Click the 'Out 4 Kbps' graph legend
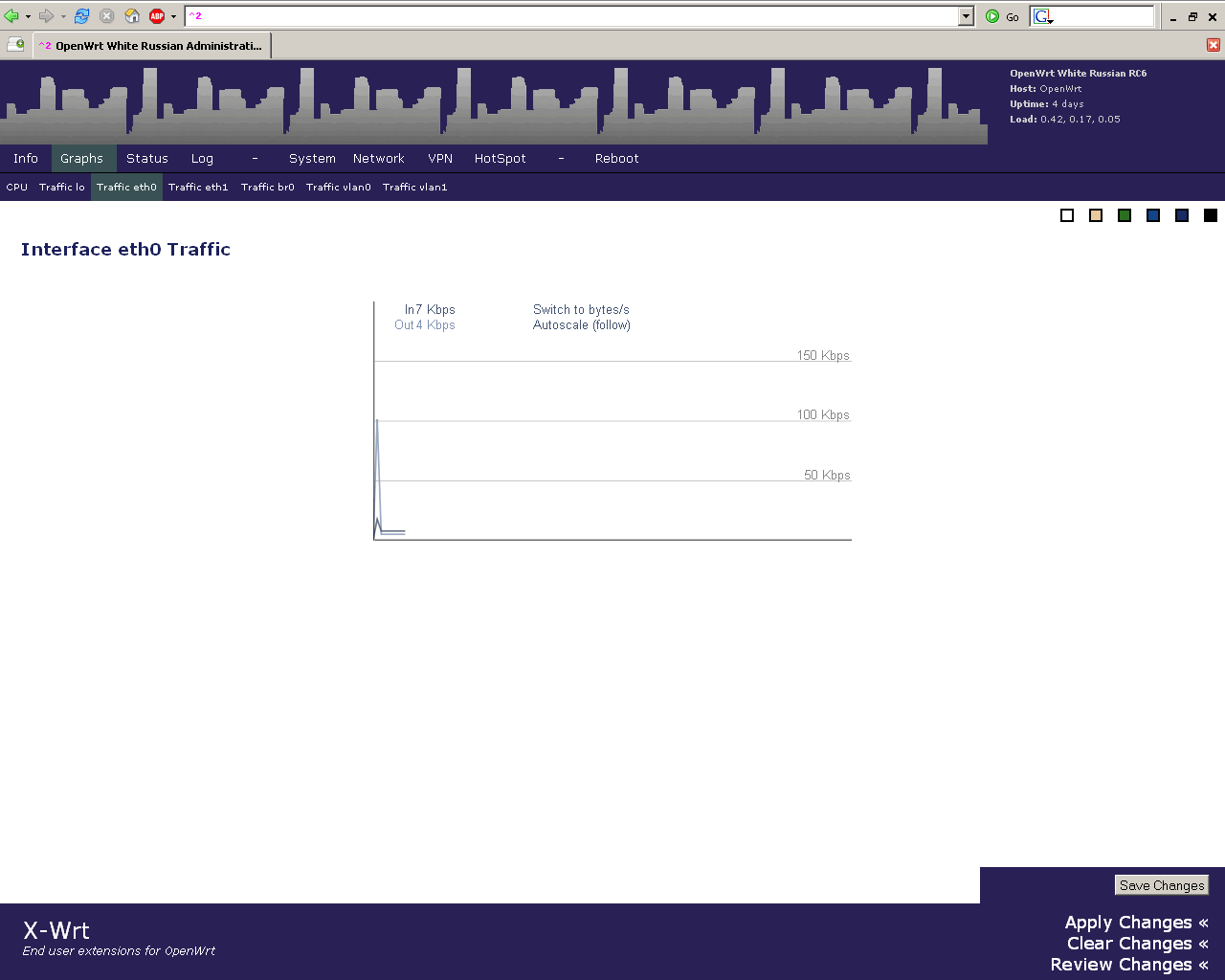This screenshot has width=1225, height=980. click(x=425, y=325)
